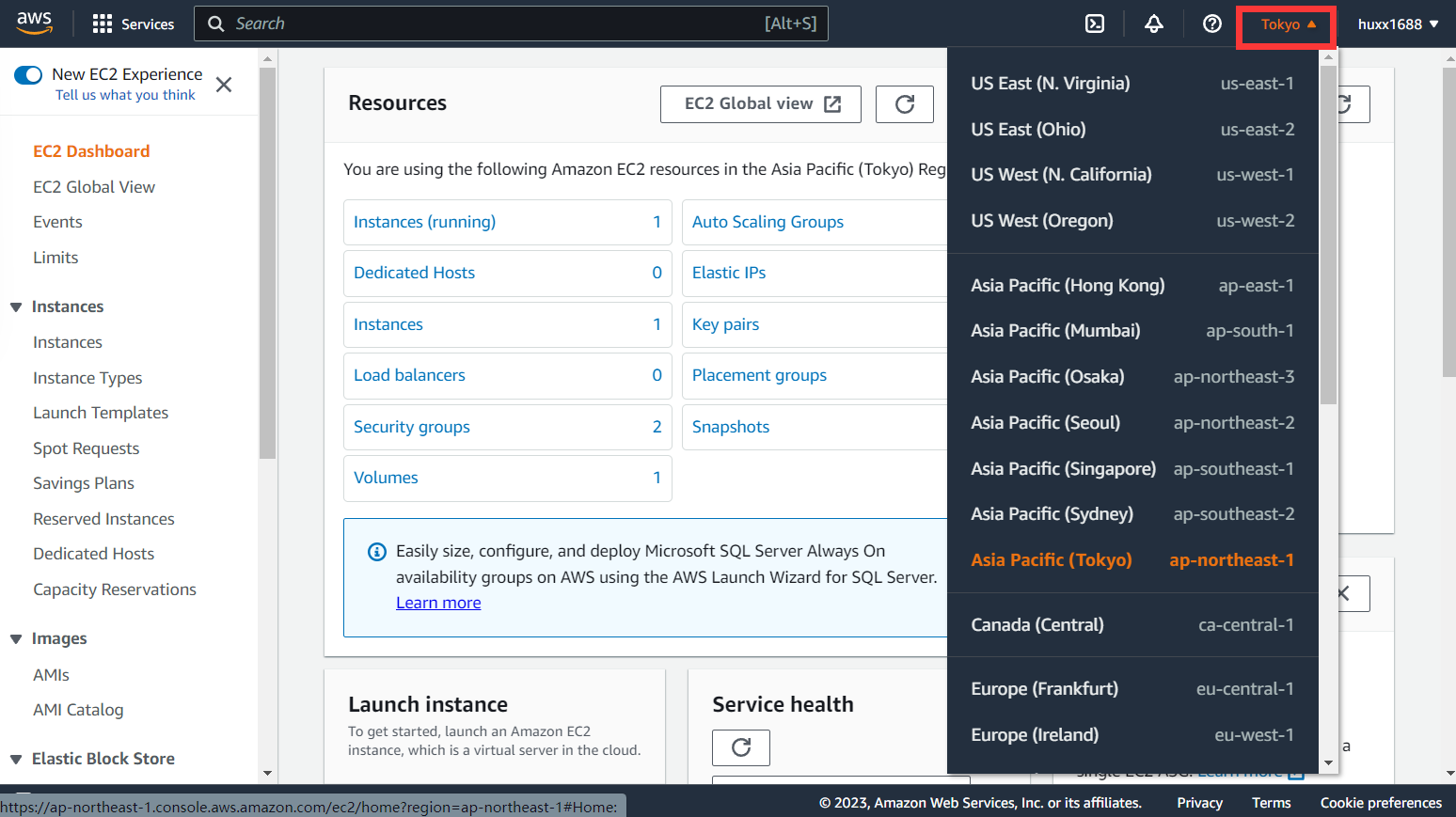Open the help question mark icon
Viewport: 1456px width, 817px height.
coord(1212,24)
